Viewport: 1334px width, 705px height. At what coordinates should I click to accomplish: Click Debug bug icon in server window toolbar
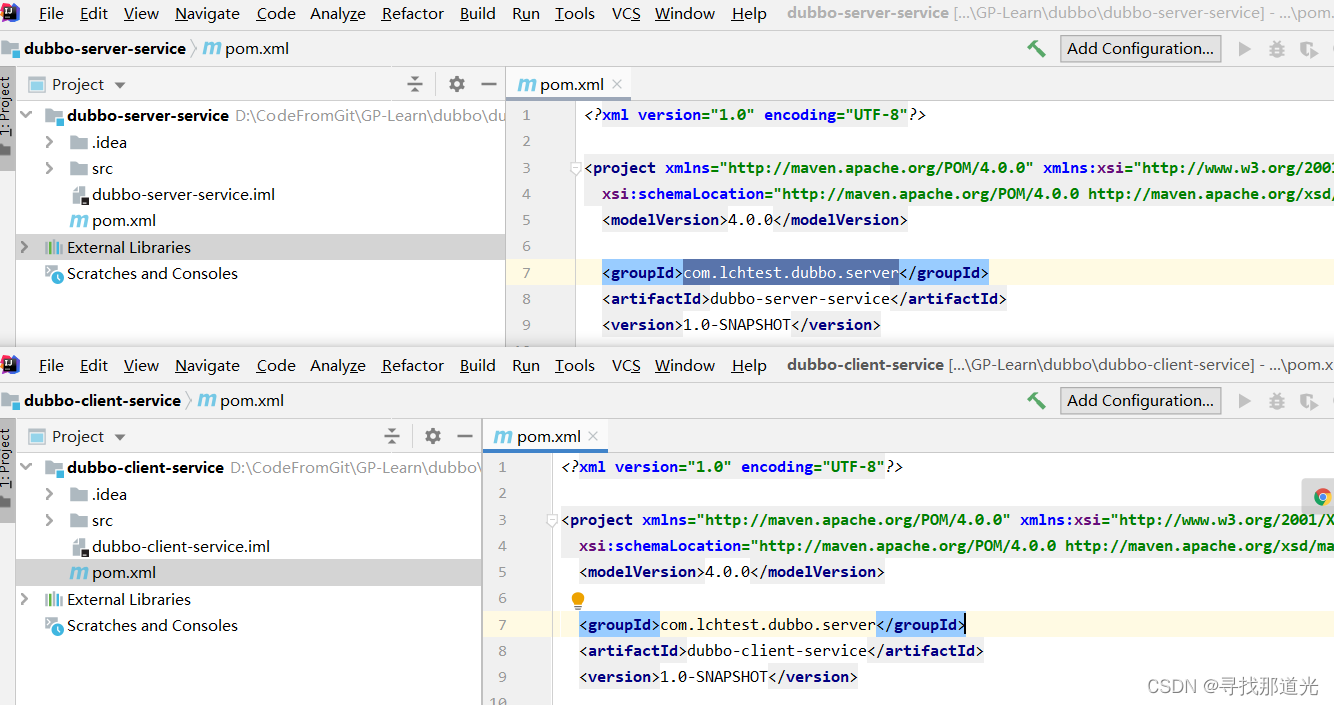1277,48
